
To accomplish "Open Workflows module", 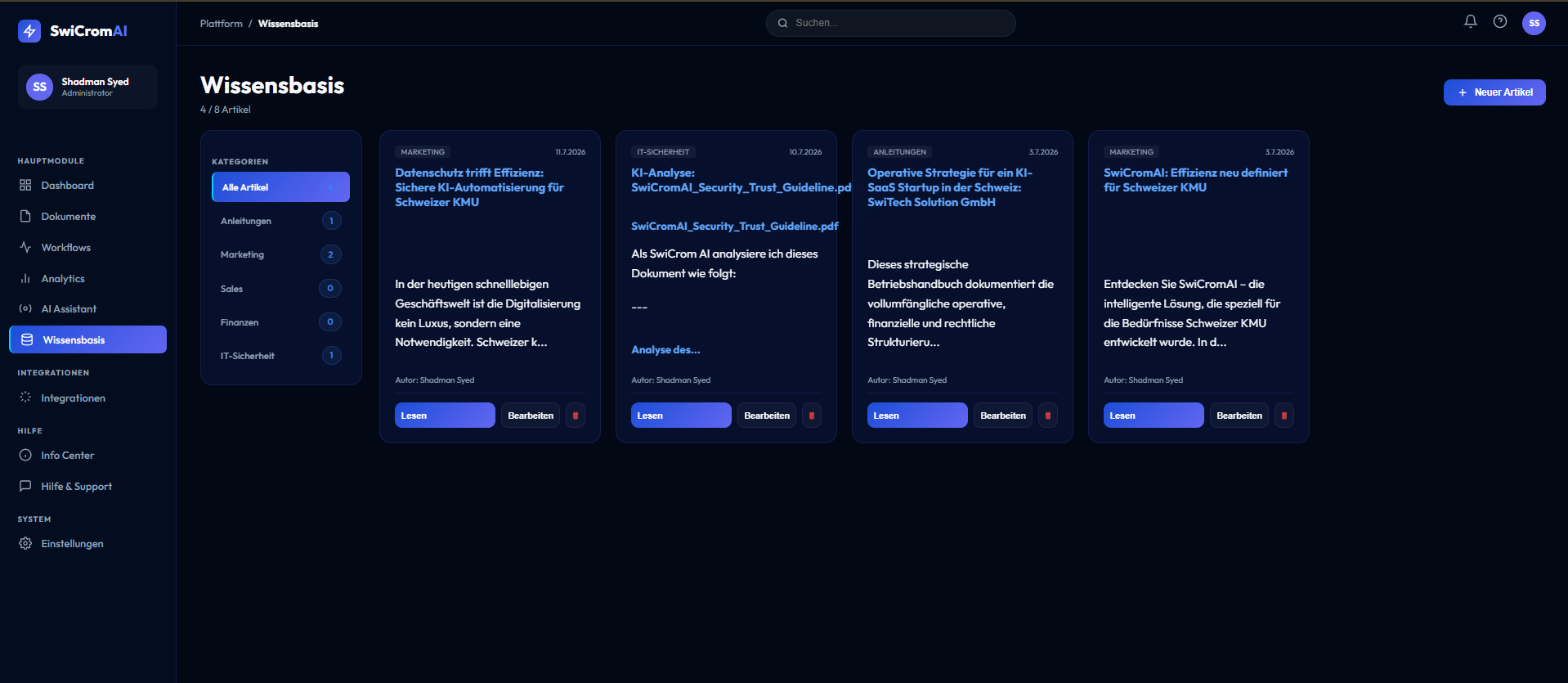I will click(87, 248).
